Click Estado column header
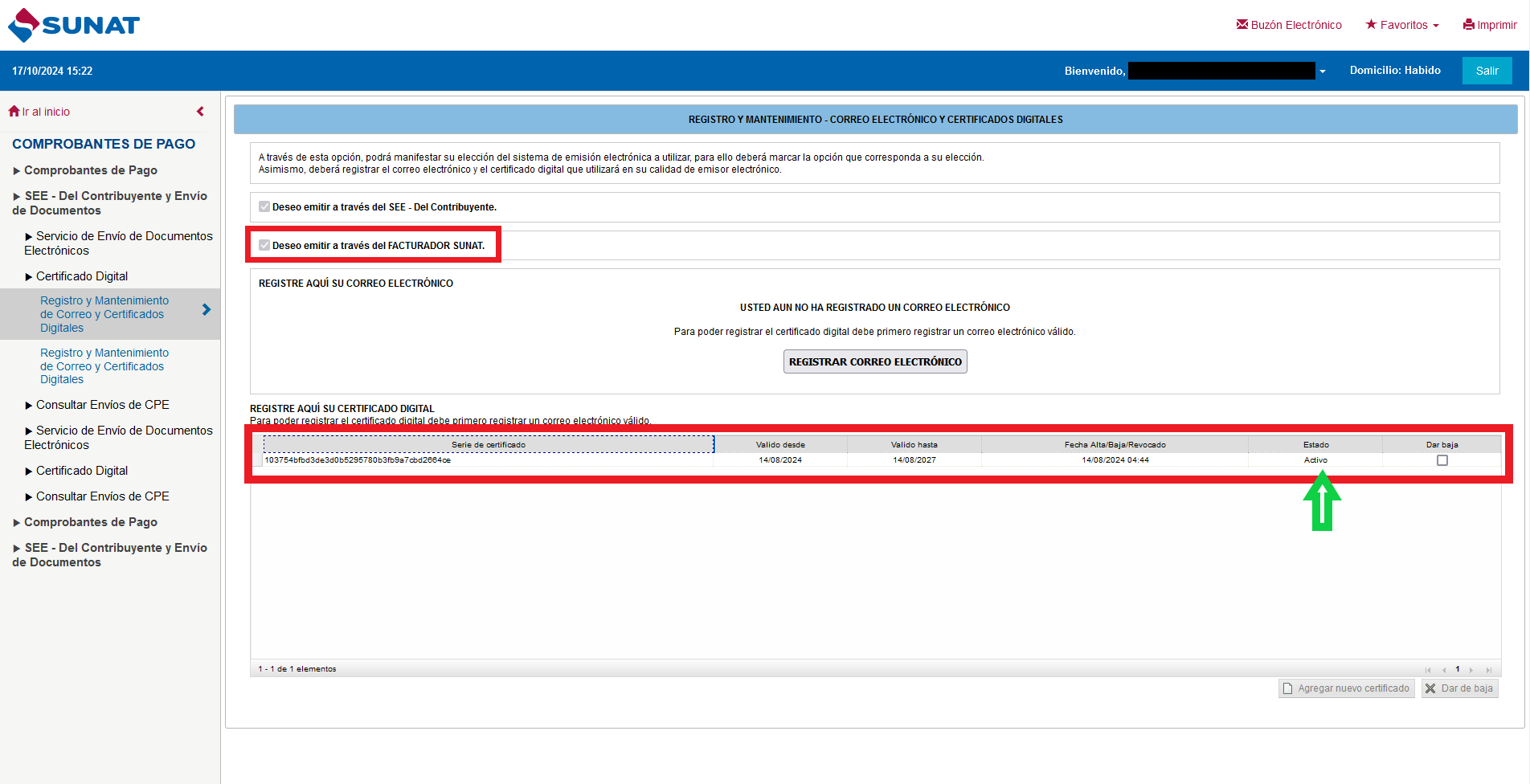 coord(1315,444)
